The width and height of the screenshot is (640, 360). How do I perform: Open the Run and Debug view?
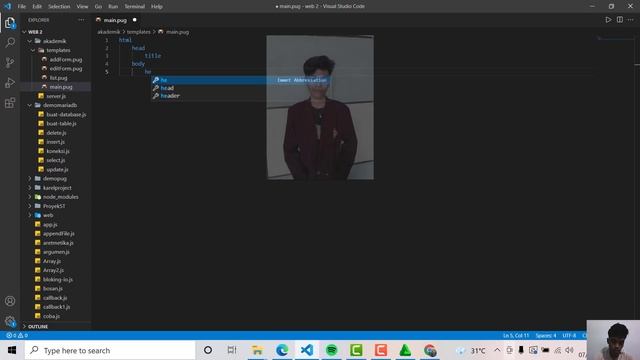pos(10,82)
